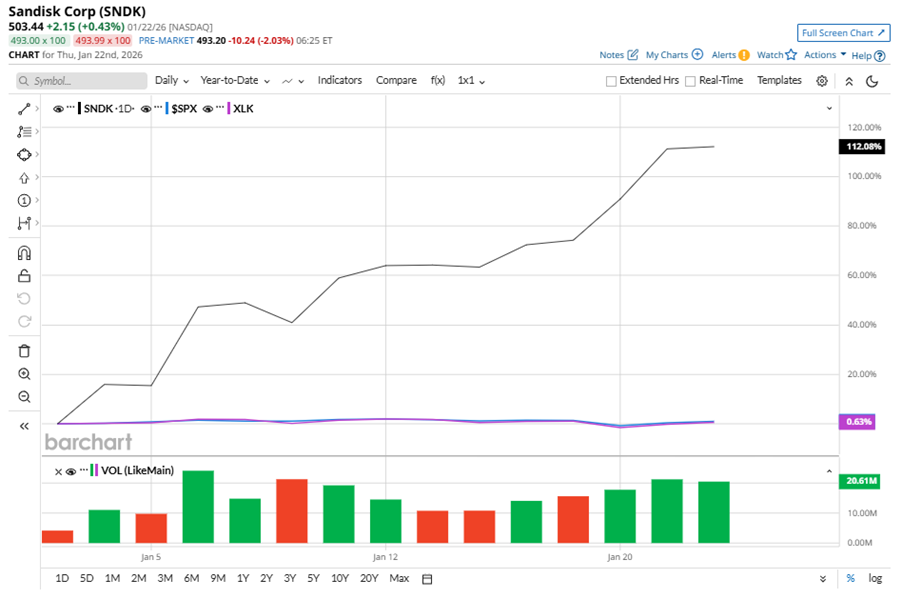Add chart to My Charts plus icon
Image resolution: width=902 pixels, height=599 pixels.
coord(697,54)
